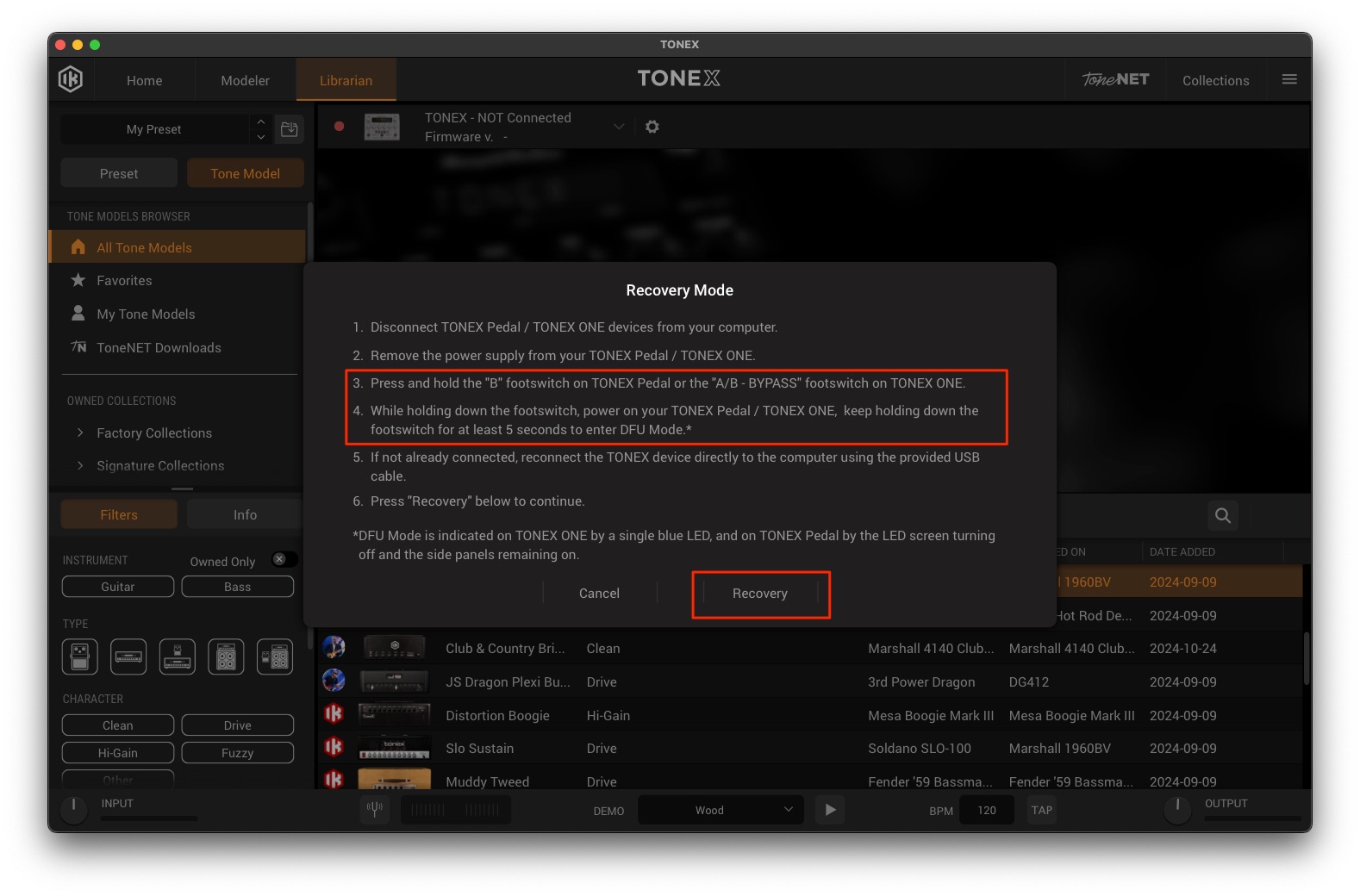Open the Wood demo dropdown
The width and height of the screenshot is (1360, 896).
(x=721, y=810)
